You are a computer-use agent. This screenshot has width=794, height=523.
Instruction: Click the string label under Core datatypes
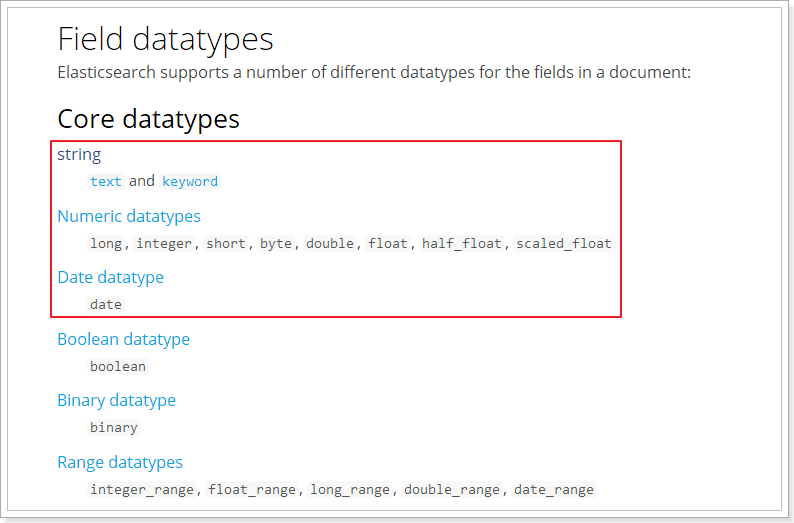point(79,154)
